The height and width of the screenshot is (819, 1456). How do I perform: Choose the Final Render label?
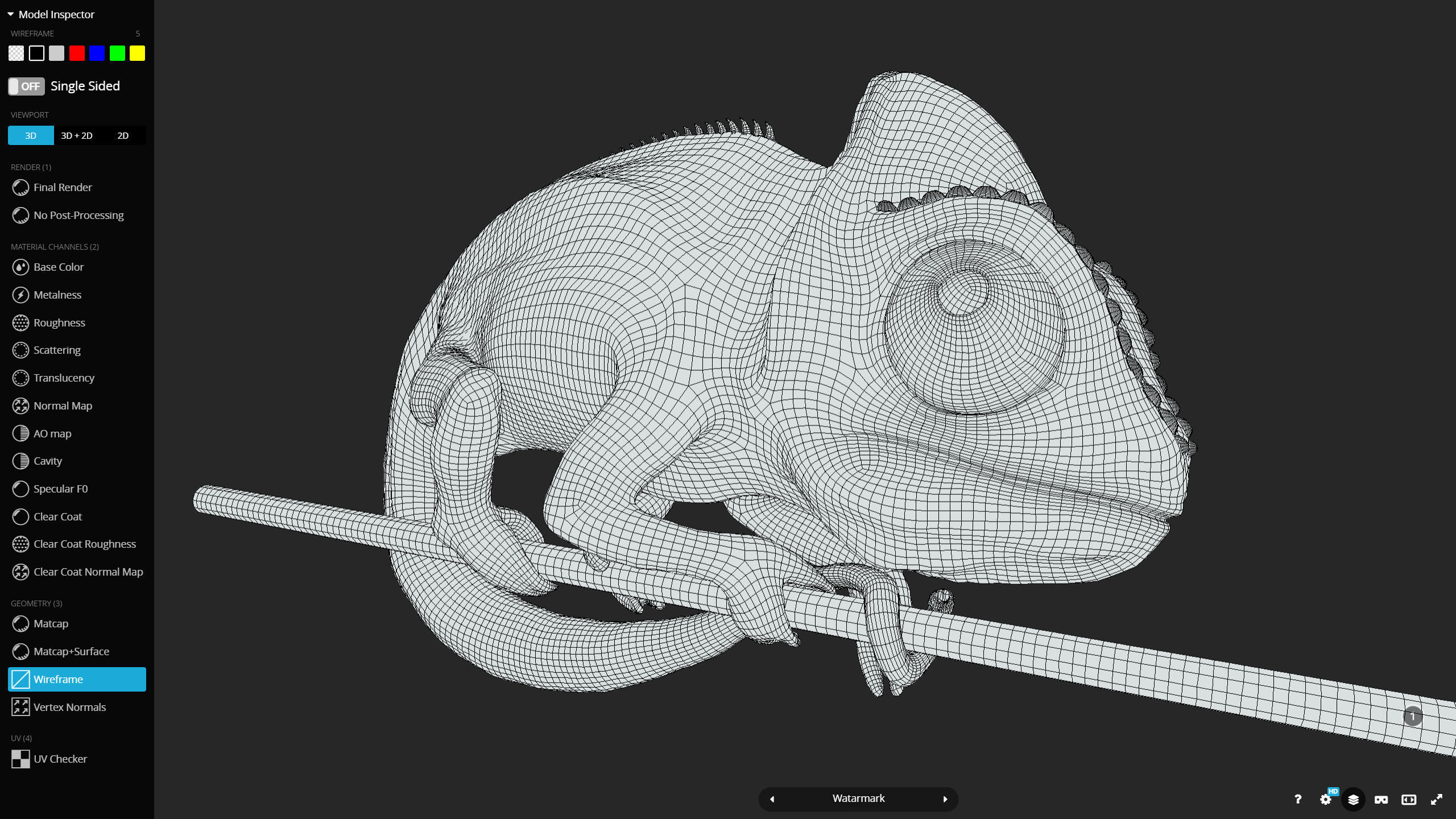click(63, 188)
